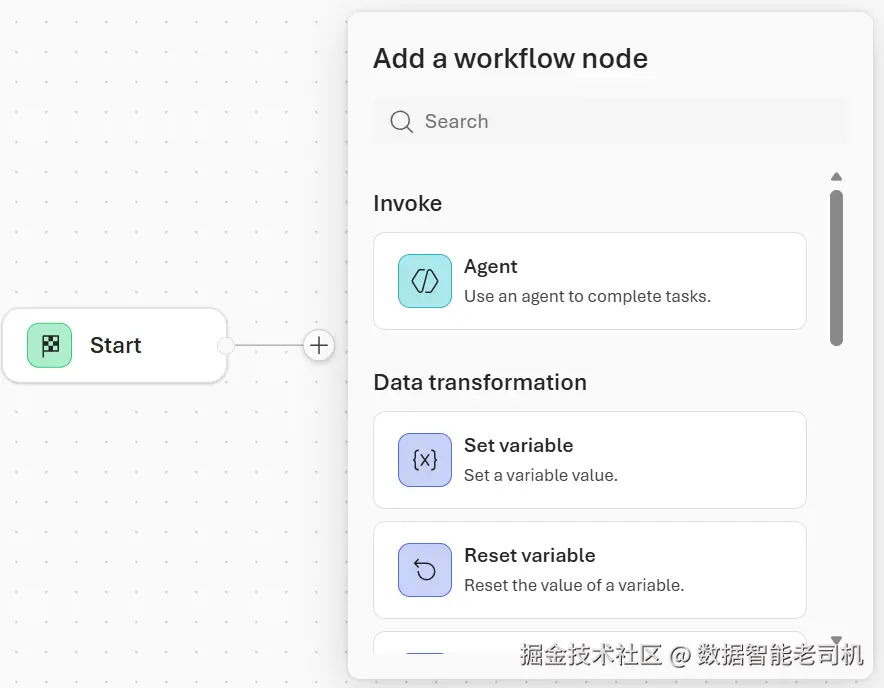The width and height of the screenshot is (884, 688).
Task: Select the Start node on canvas
Action: (x=115, y=345)
